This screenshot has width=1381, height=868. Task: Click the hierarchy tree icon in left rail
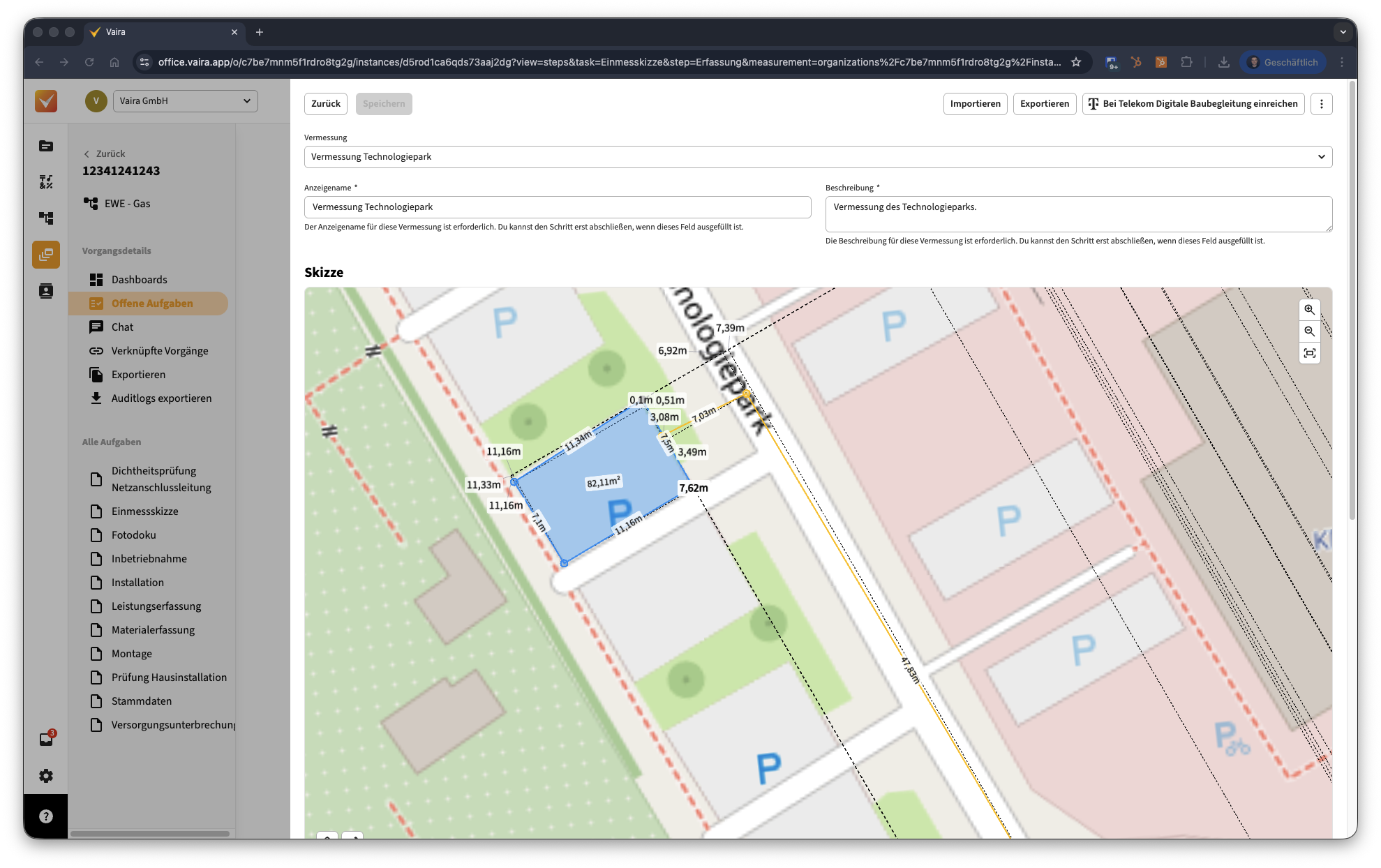46,218
